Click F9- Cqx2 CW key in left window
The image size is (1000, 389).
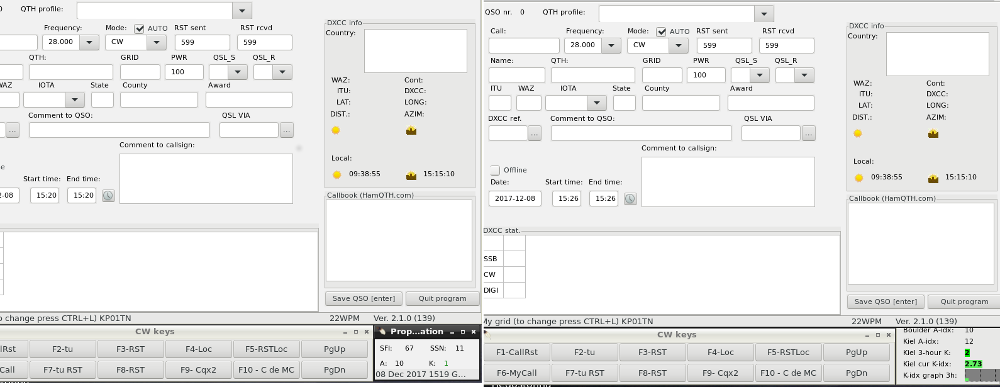(198, 370)
